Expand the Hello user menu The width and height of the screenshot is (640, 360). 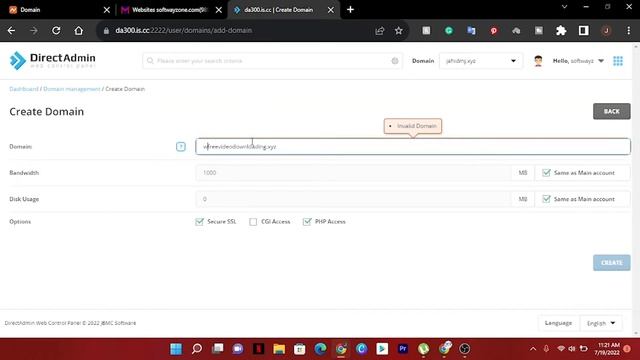coord(578,61)
